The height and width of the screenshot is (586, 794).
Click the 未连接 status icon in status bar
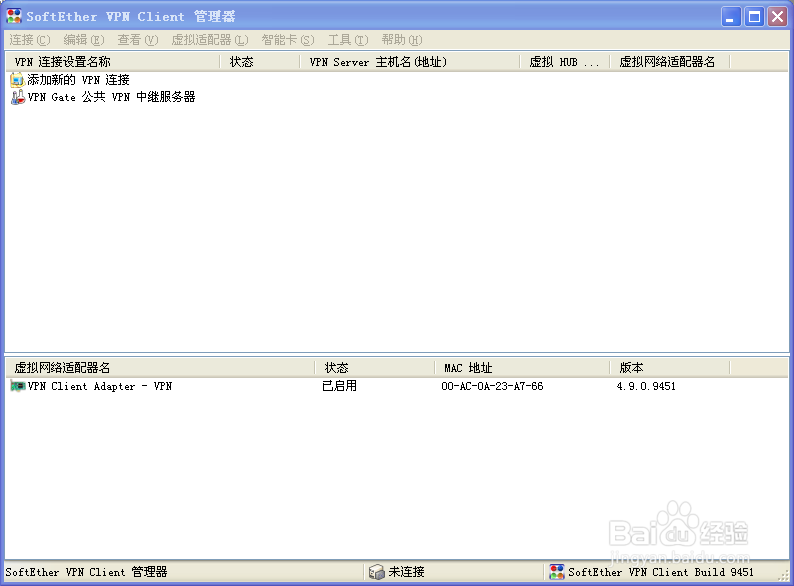click(376, 572)
